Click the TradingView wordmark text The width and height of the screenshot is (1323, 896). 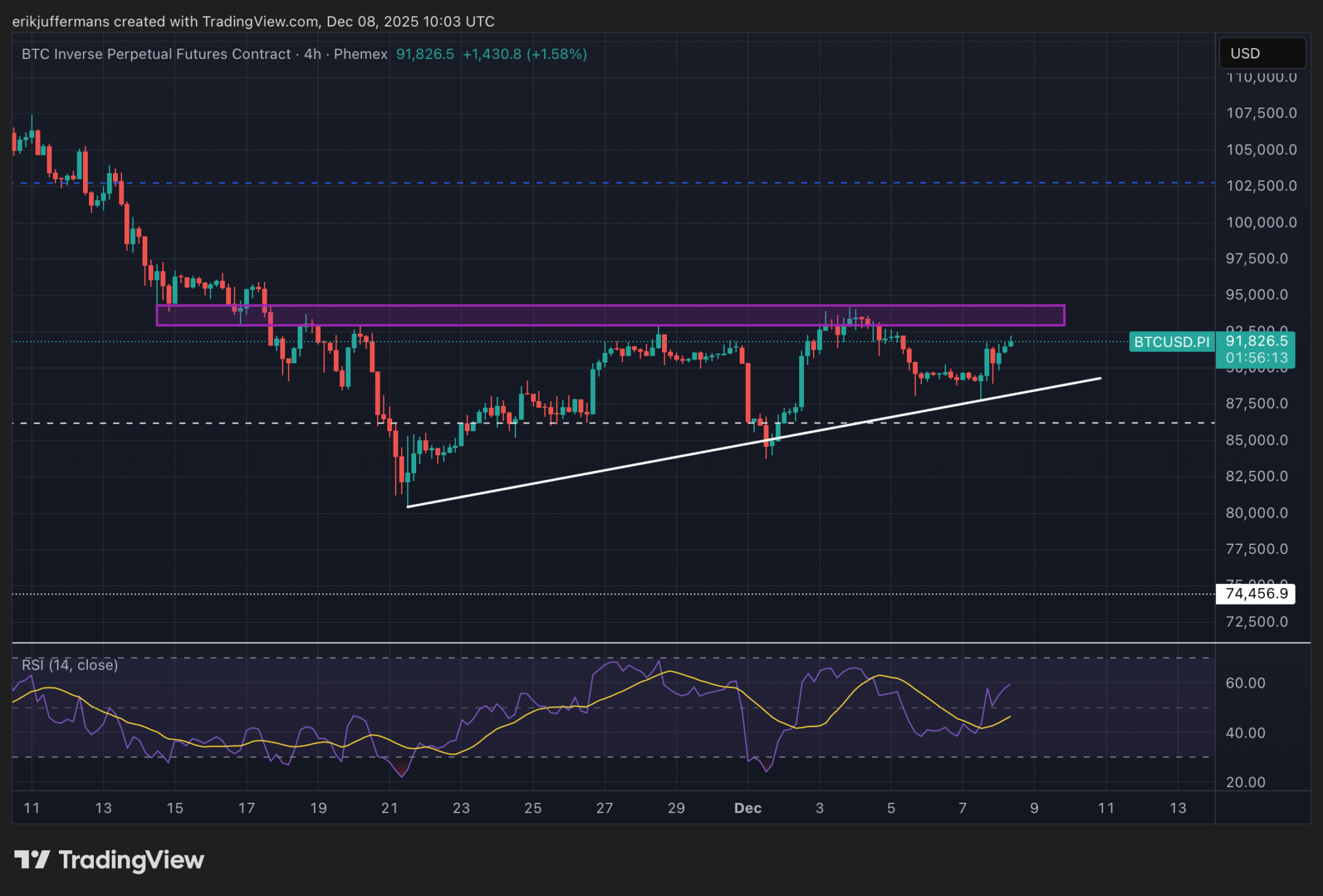(131, 860)
